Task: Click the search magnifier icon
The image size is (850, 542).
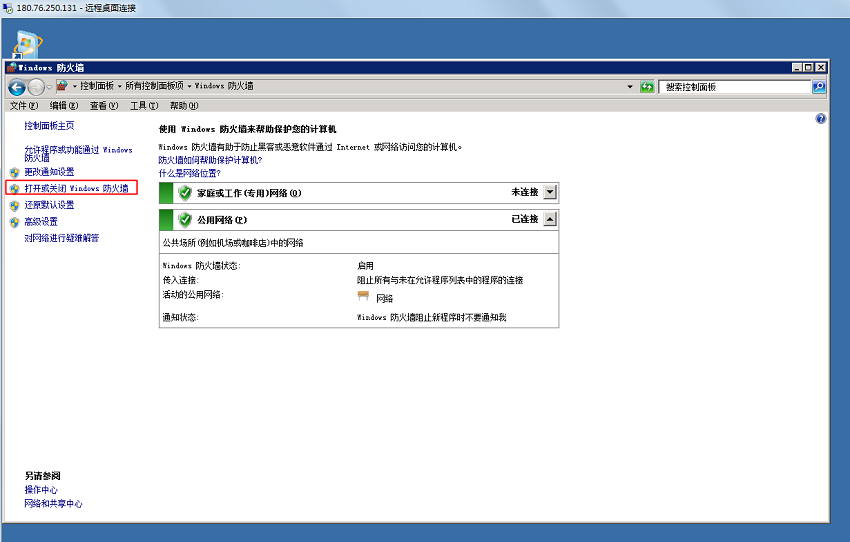Action: point(819,87)
